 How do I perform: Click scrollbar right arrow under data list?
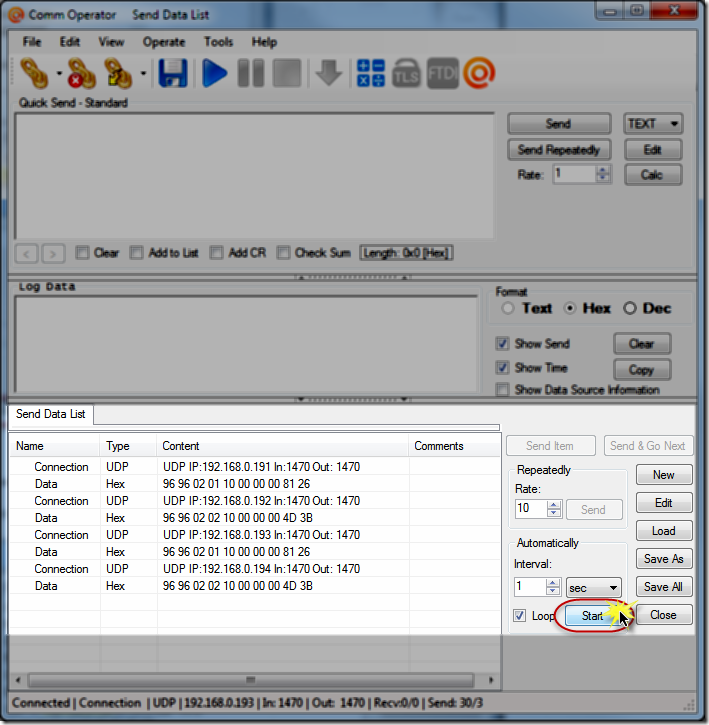coord(491,680)
